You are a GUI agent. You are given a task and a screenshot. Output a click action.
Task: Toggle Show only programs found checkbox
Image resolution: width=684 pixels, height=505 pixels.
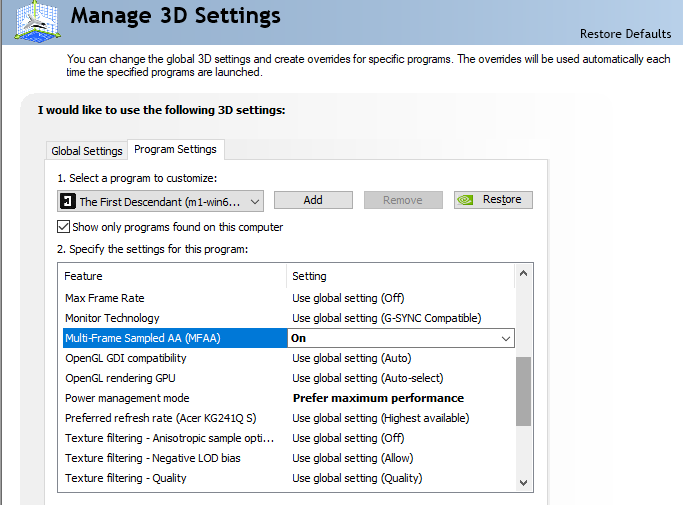(x=64, y=227)
